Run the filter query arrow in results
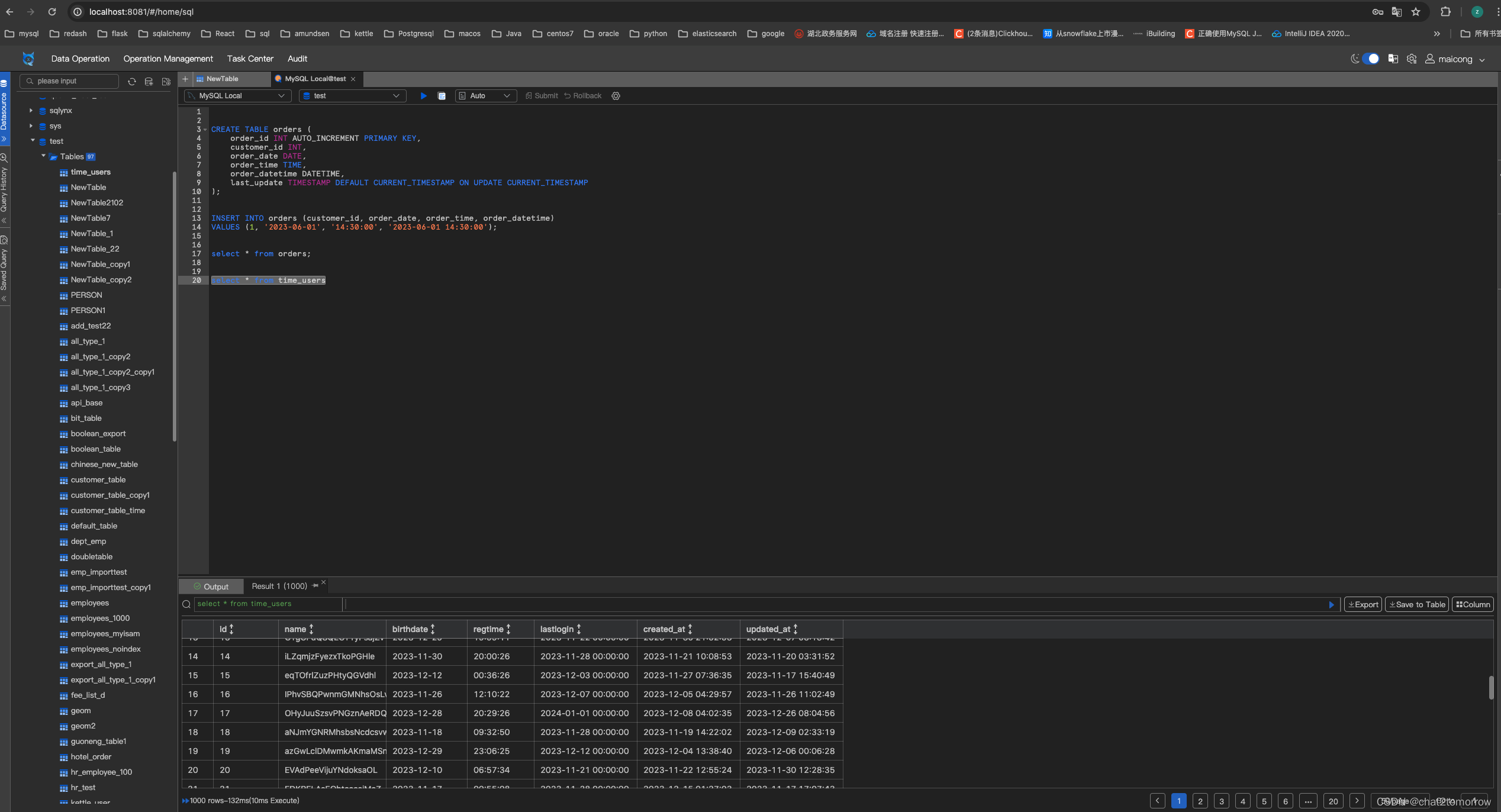Screen dimensions: 1501x812 pos(1331,604)
